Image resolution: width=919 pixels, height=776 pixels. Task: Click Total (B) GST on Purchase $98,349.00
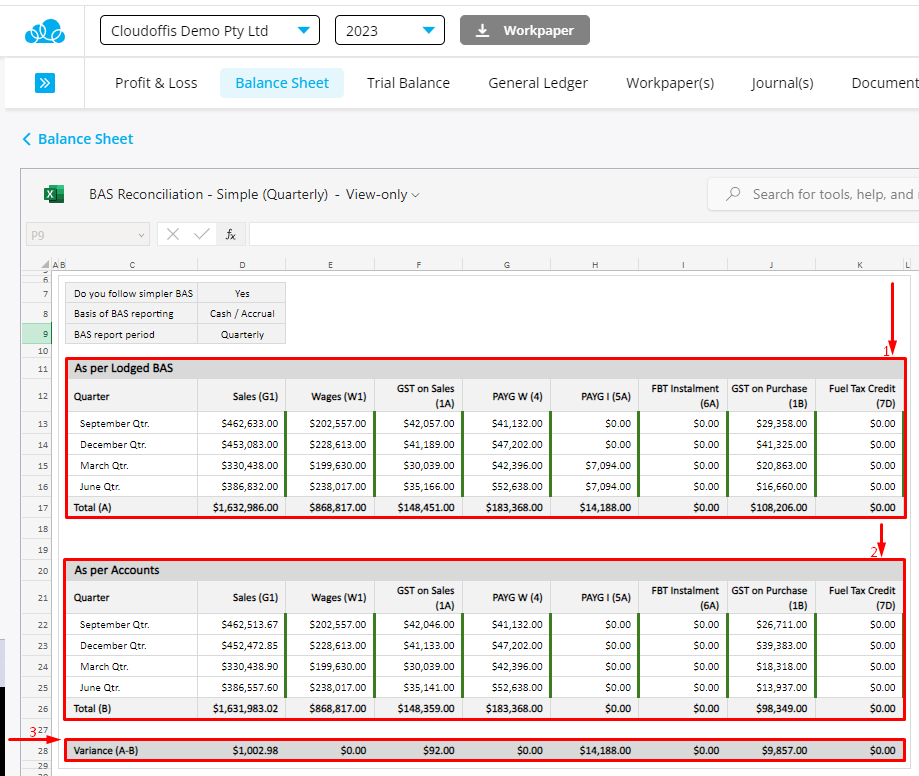pos(771,709)
